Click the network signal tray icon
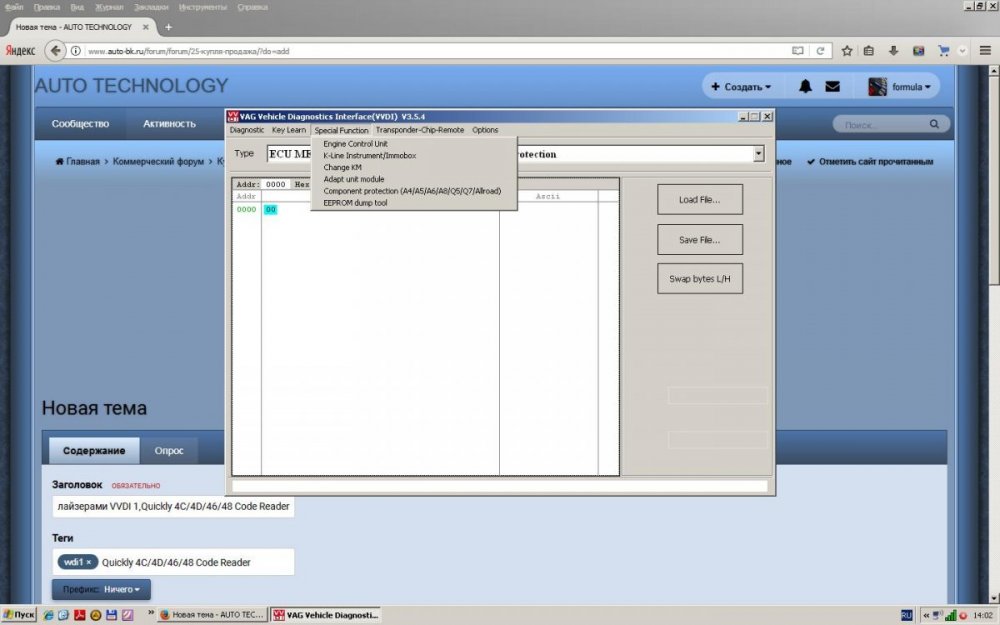The width and height of the screenshot is (1000, 625). coord(950,615)
